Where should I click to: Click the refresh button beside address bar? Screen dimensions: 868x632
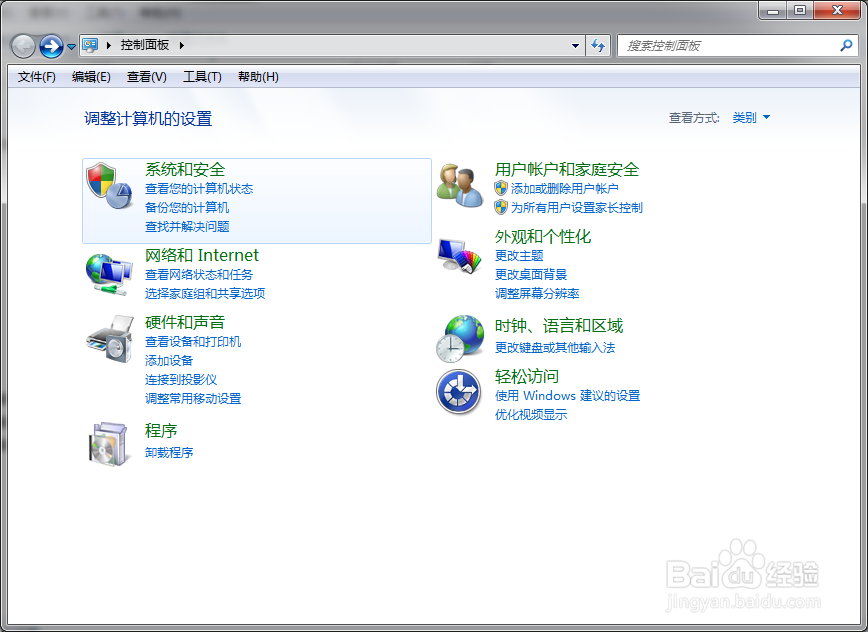point(598,45)
